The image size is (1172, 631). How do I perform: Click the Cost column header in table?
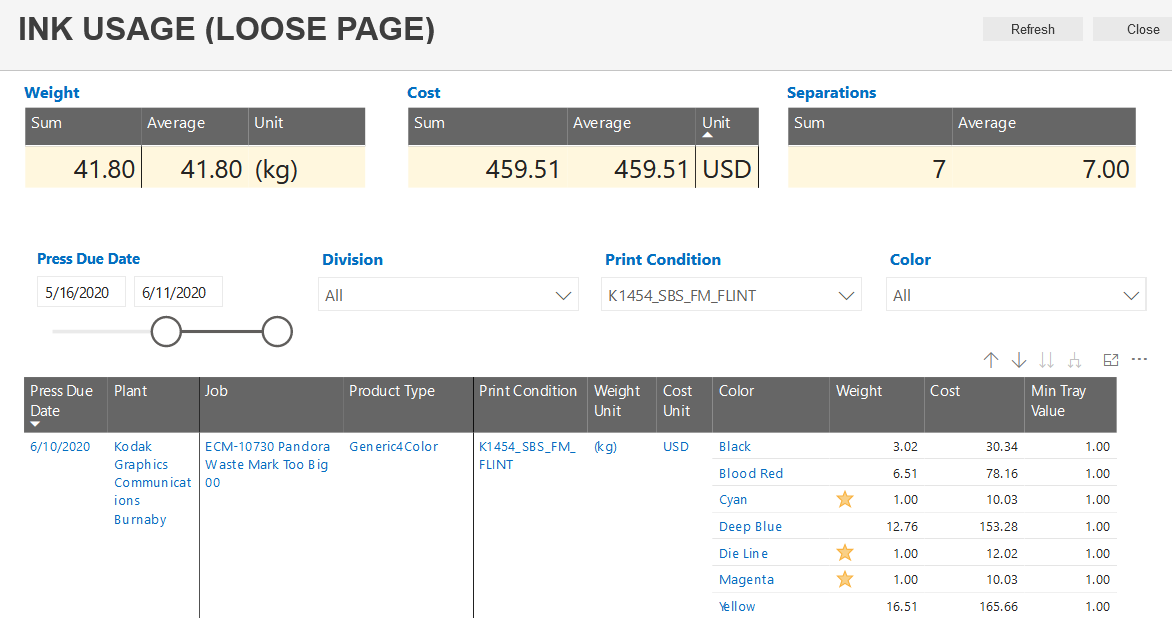pos(945,392)
